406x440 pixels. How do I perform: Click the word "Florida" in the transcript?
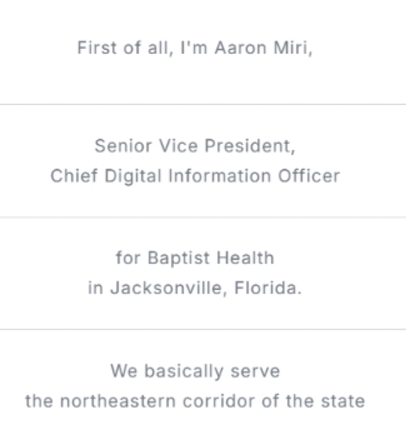(x=268, y=288)
